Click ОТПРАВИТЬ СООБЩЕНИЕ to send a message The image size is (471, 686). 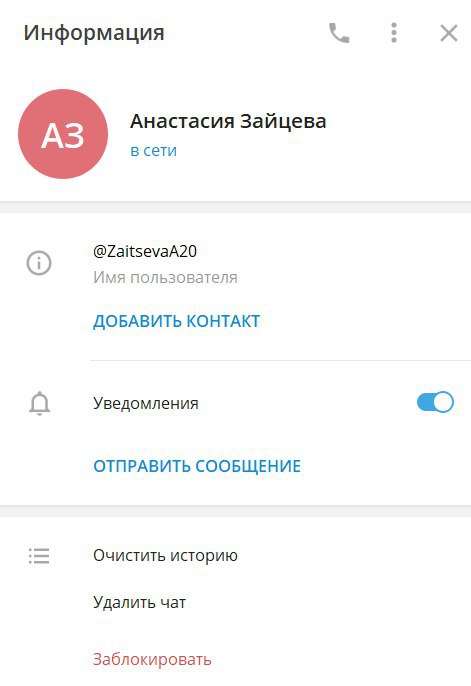197,466
